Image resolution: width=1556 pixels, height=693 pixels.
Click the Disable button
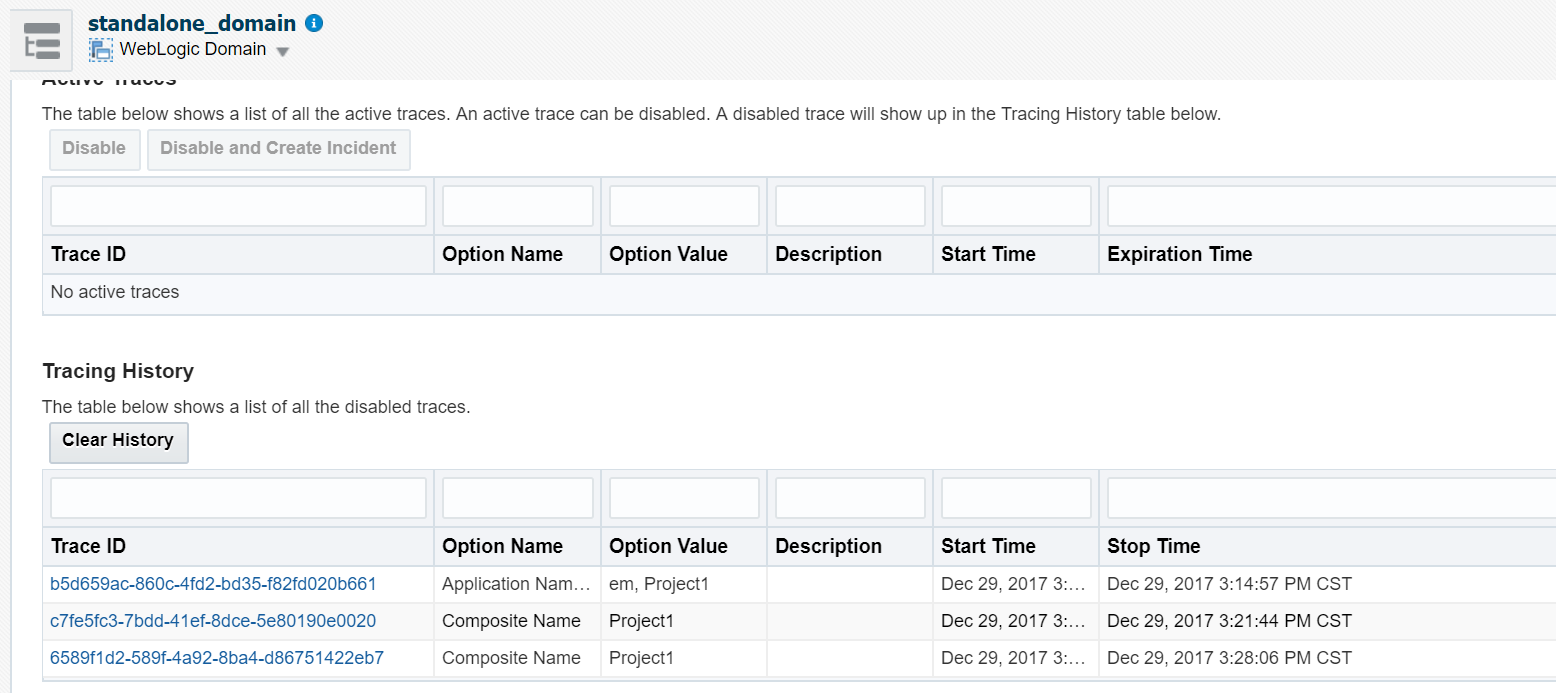pyautogui.click(x=94, y=148)
